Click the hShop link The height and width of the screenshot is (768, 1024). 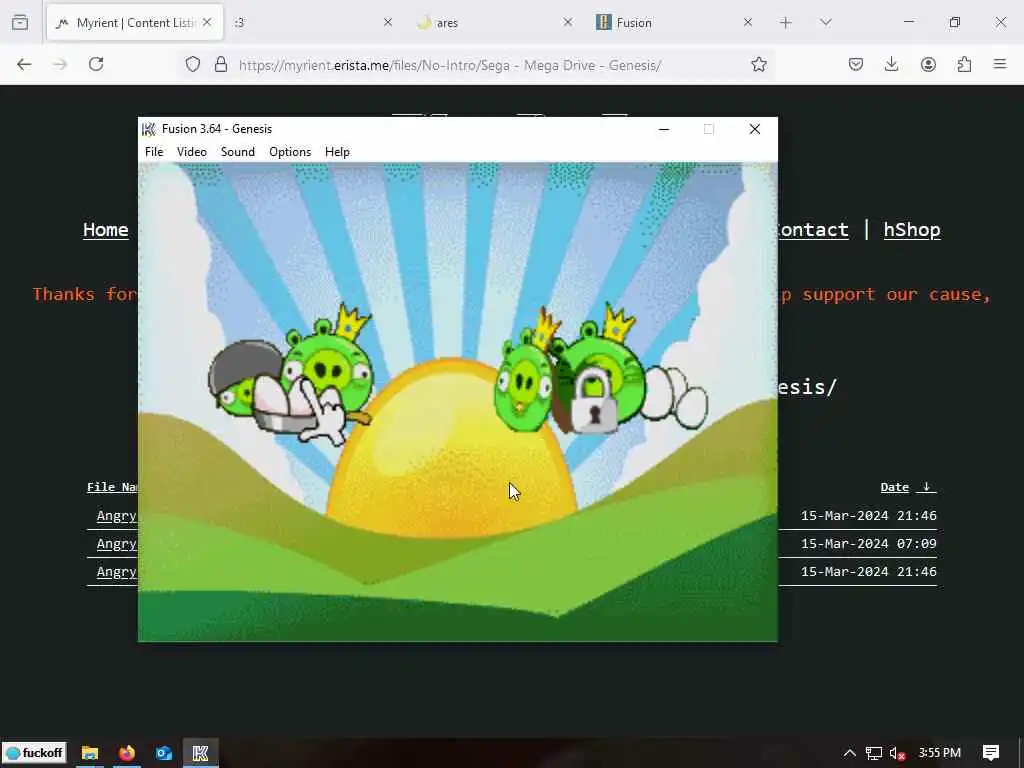[912, 230]
